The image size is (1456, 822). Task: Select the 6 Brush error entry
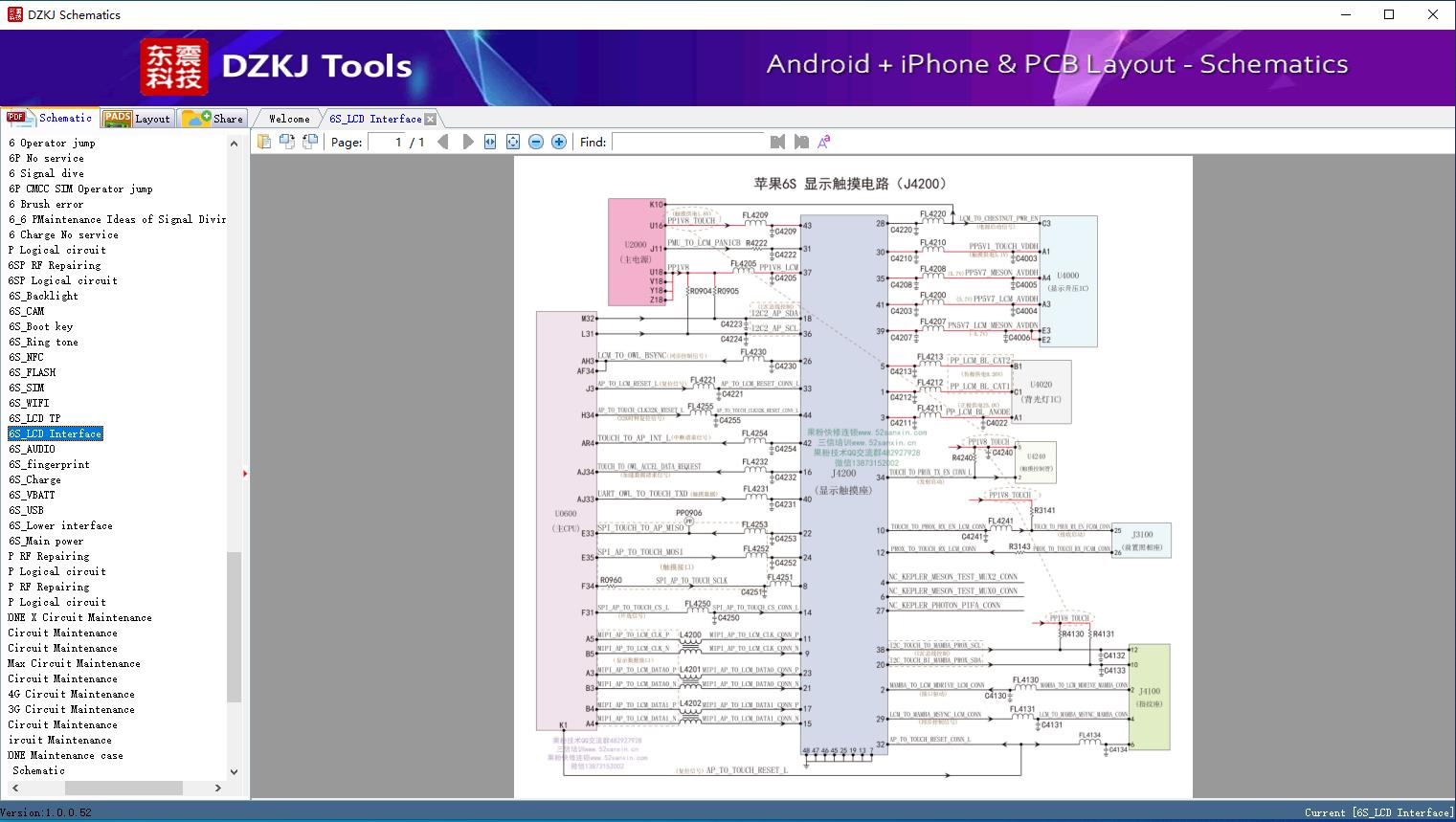coord(46,204)
